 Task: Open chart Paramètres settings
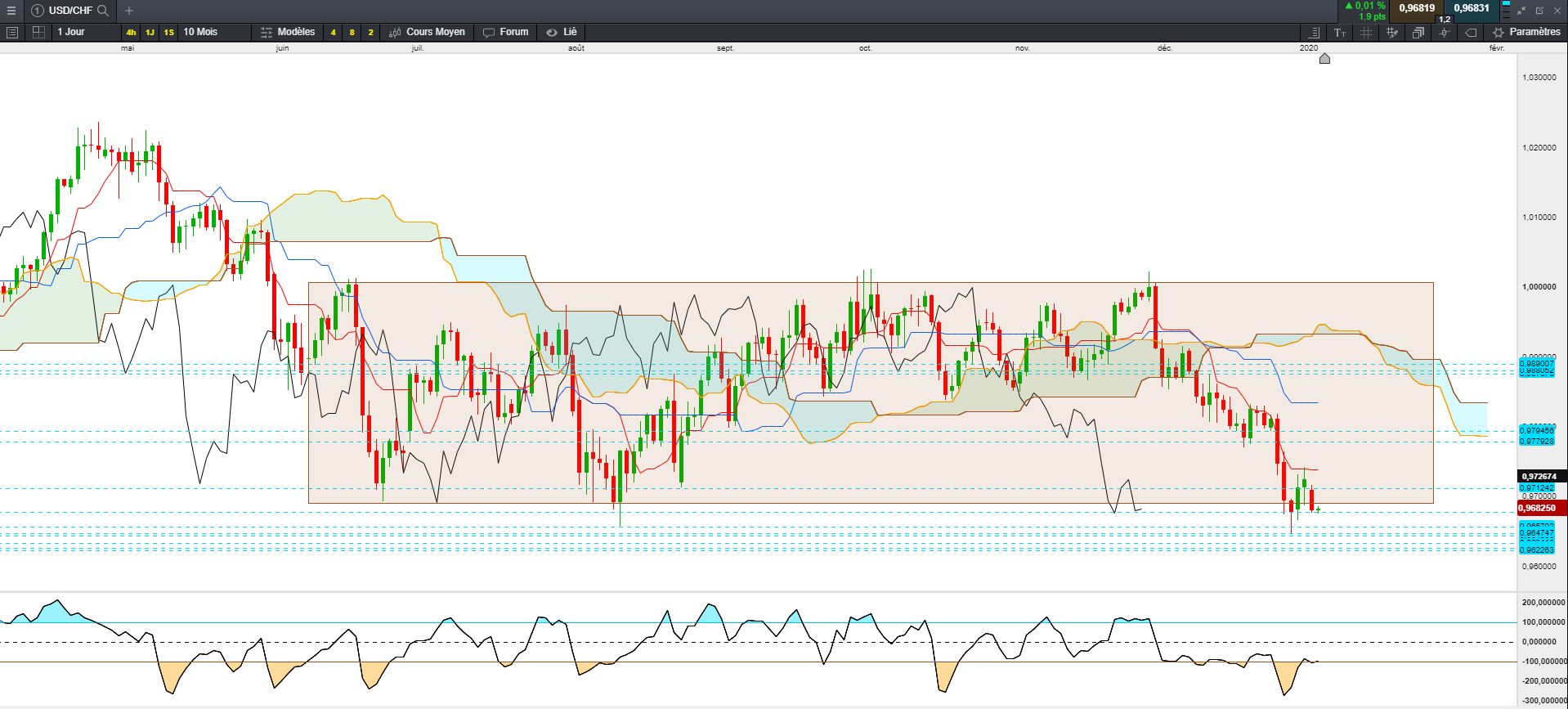tap(1526, 32)
